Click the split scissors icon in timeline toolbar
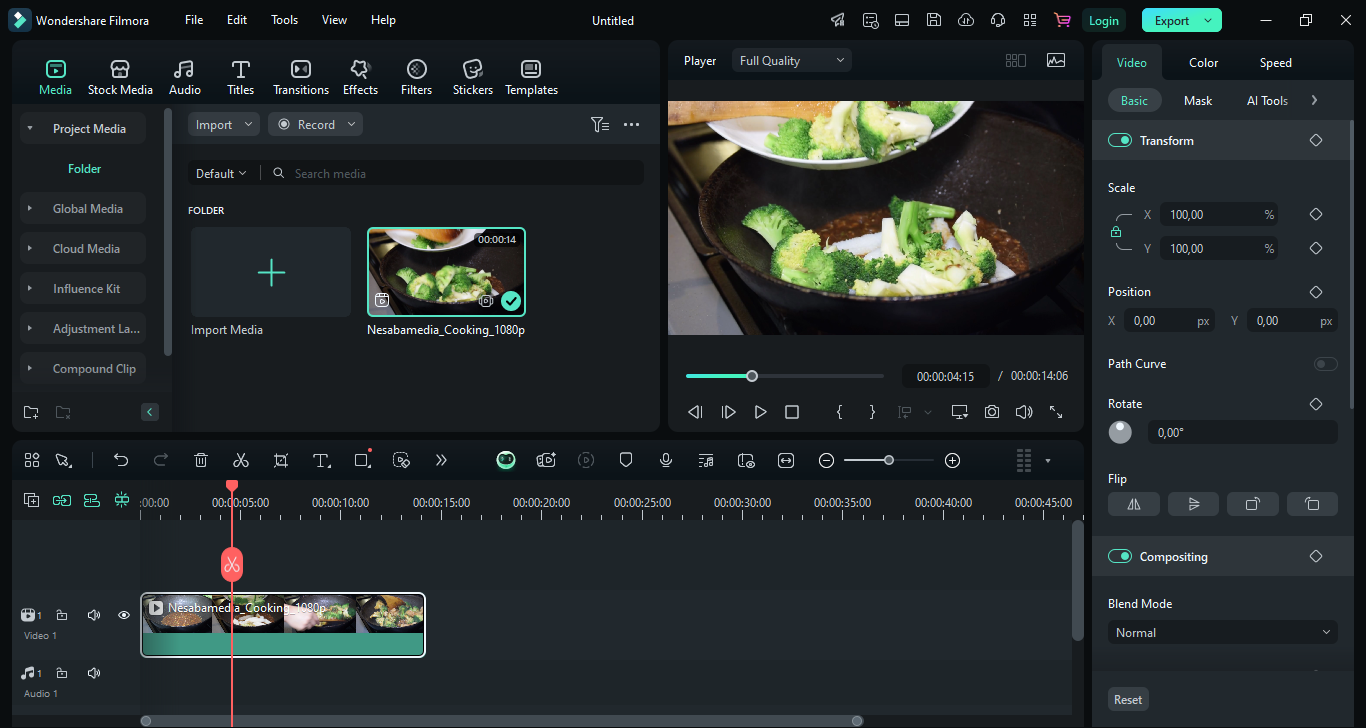The height and width of the screenshot is (728, 1366). [x=240, y=460]
